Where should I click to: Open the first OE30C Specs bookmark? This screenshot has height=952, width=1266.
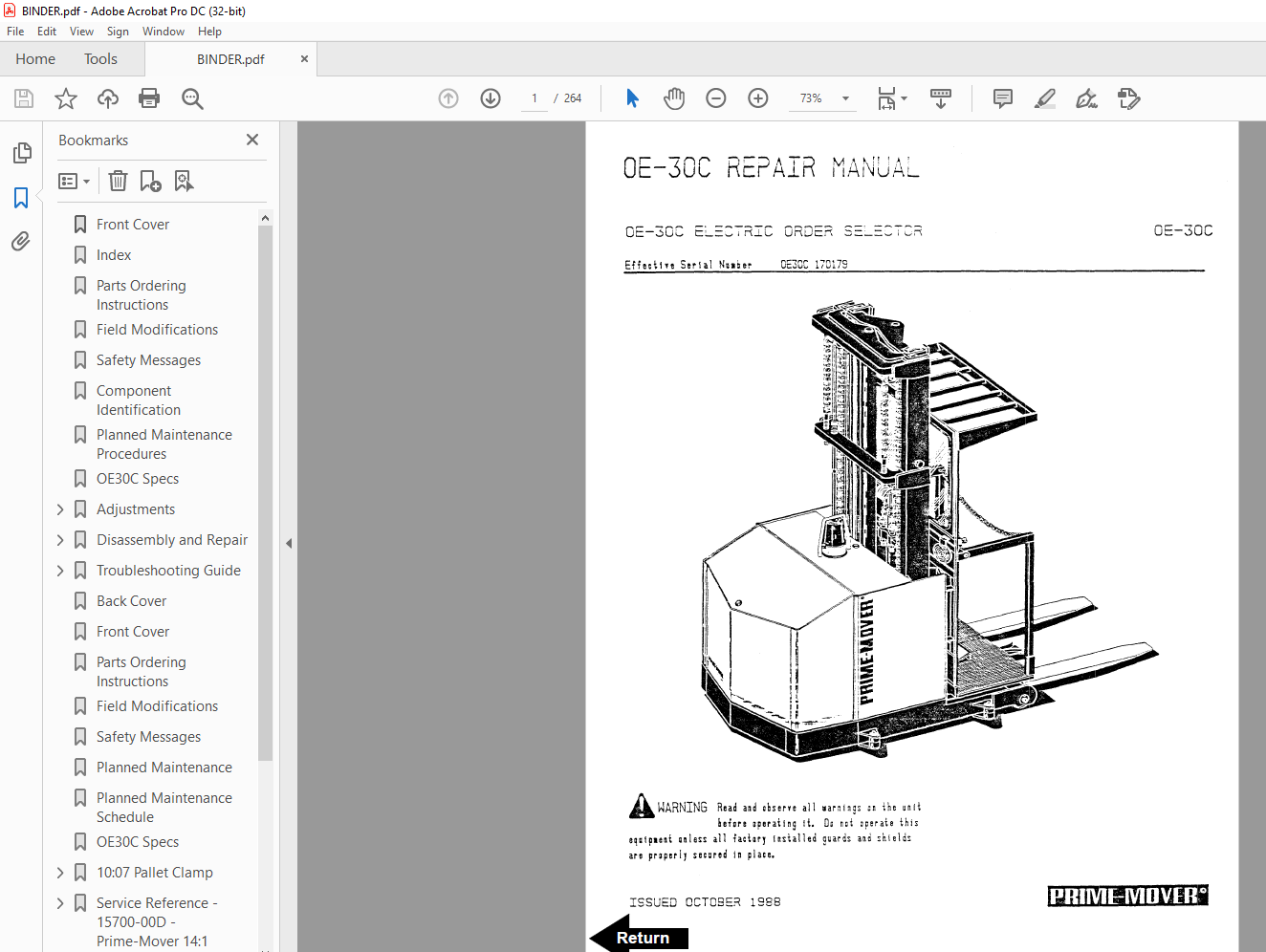138,479
